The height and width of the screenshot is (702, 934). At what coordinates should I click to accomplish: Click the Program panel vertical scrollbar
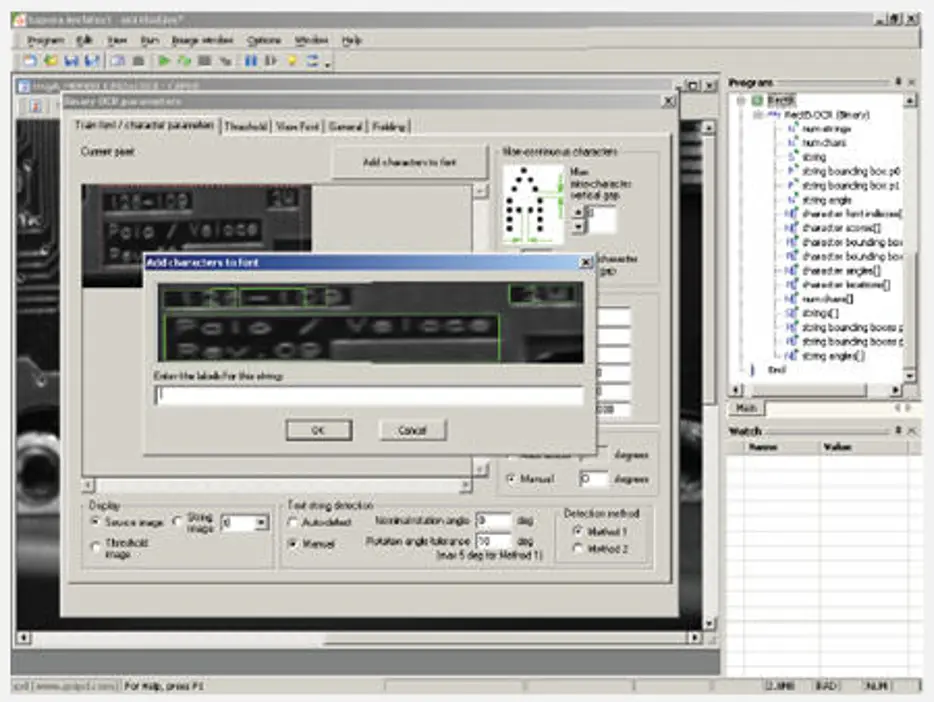click(x=910, y=238)
